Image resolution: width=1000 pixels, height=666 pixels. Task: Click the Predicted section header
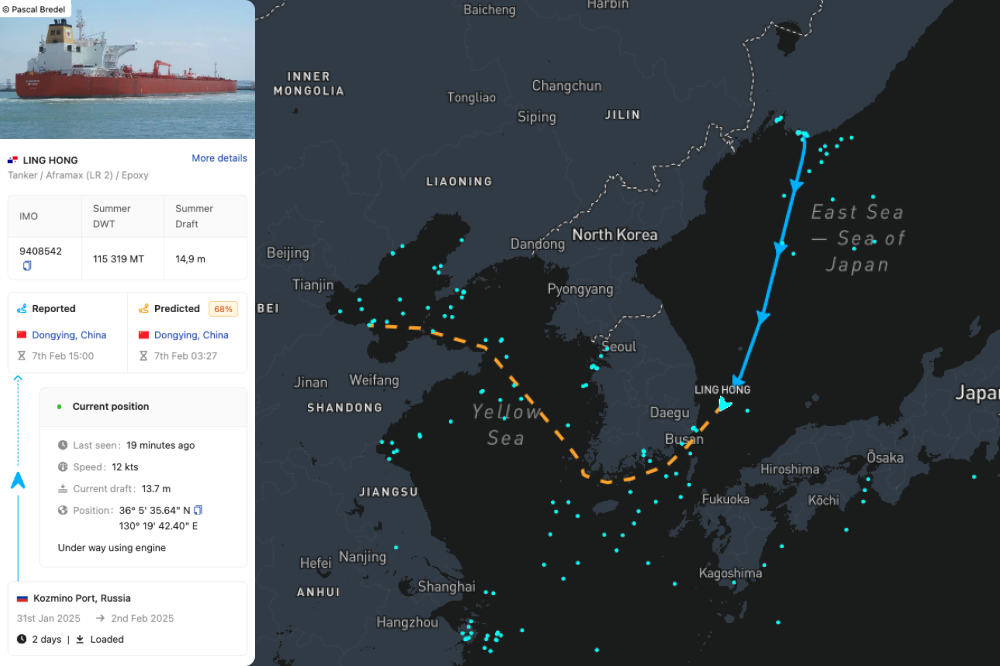coord(177,309)
